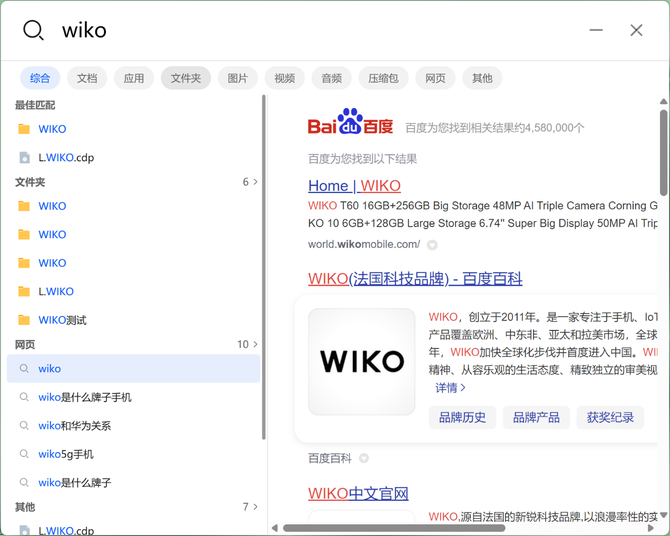The width and height of the screenshot is (670, 536).
Task: Click the 品牌历史 button
Action: pos(462,417)
